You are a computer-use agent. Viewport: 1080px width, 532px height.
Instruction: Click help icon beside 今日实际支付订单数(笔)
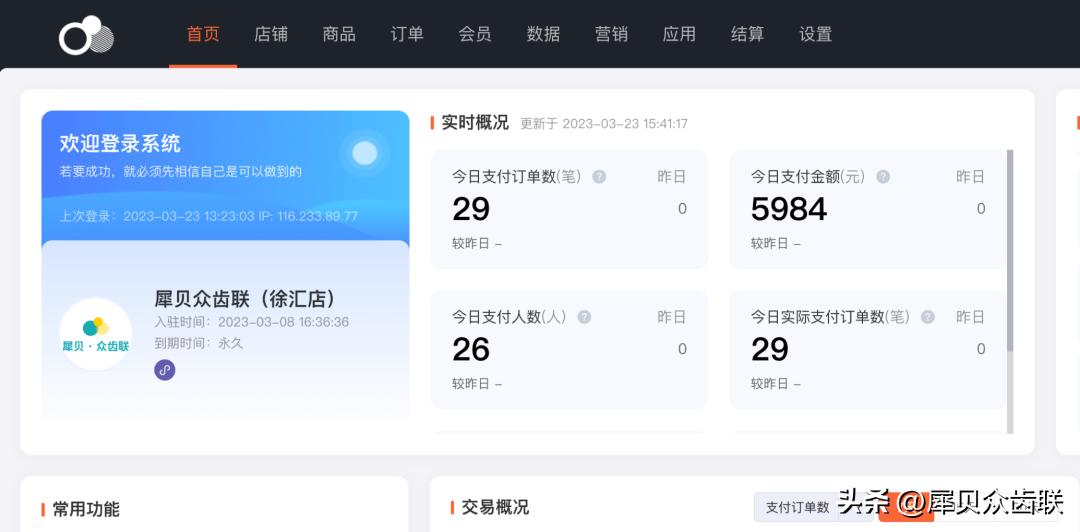pyautogui.click(x=928, y=317)
